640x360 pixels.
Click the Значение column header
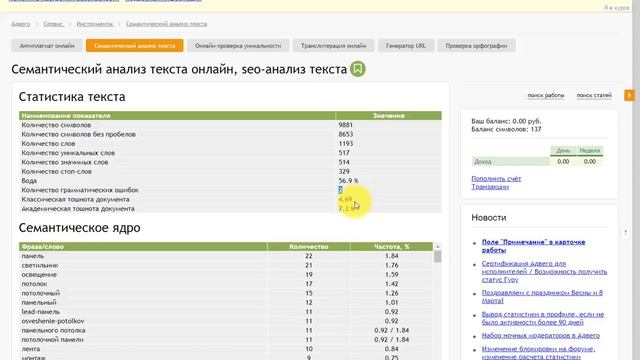388,116
